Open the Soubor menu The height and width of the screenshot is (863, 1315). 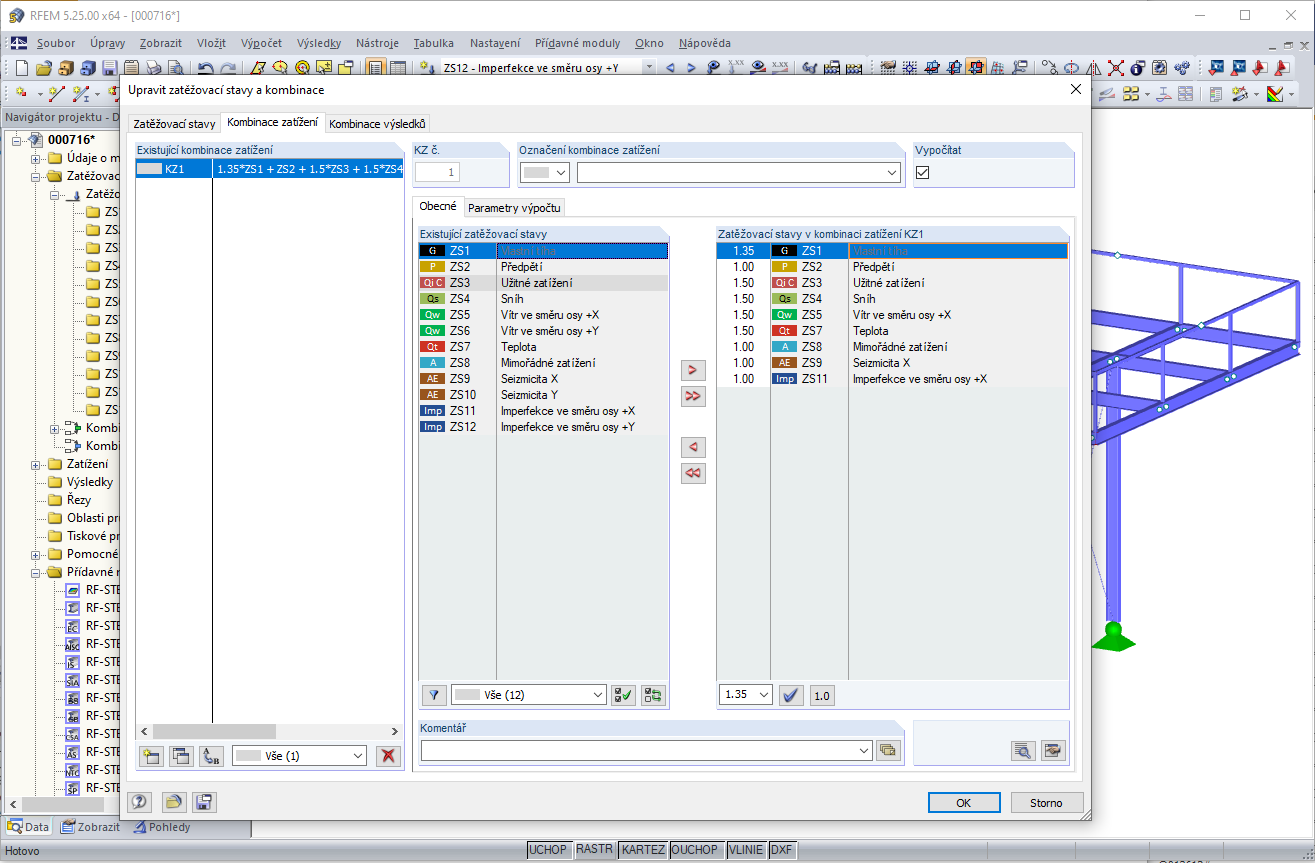[x=56, y=43]
